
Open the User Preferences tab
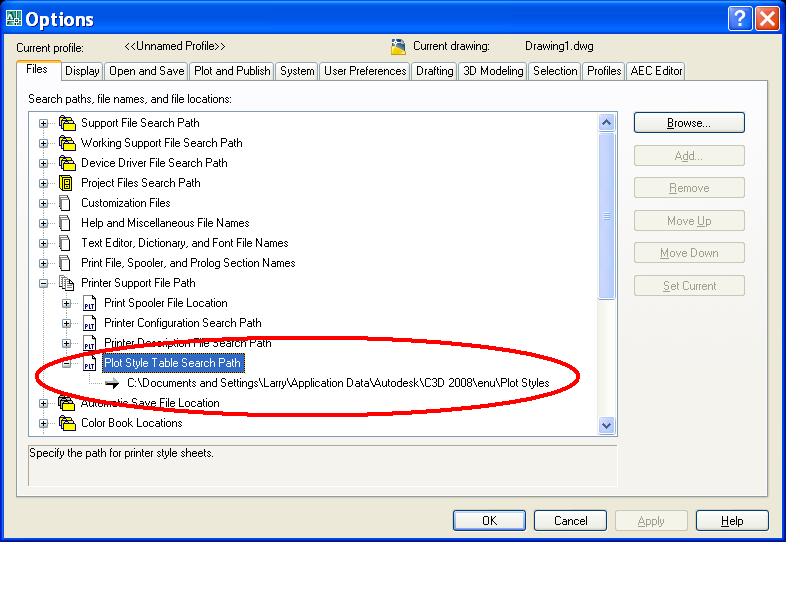tap(365, 71)
